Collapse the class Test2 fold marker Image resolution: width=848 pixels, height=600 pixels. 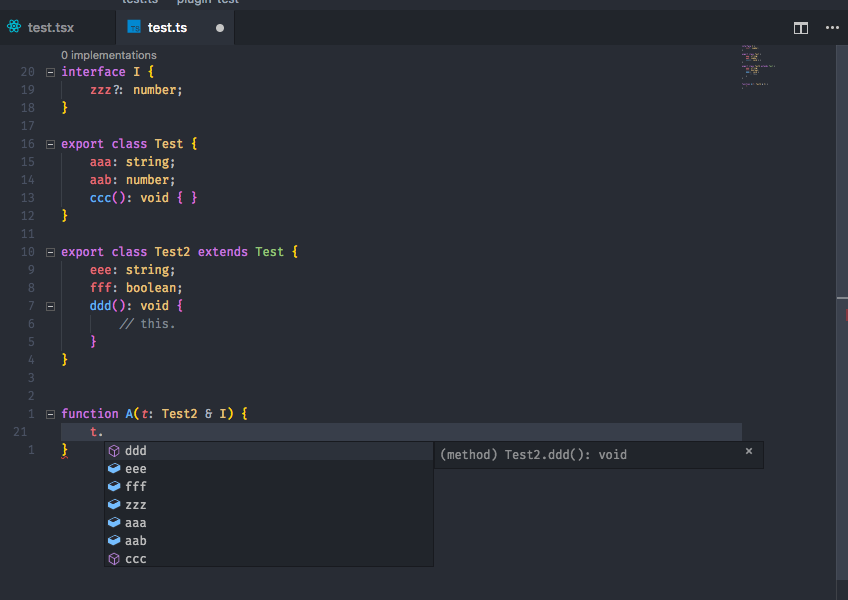tap(50, 252)
